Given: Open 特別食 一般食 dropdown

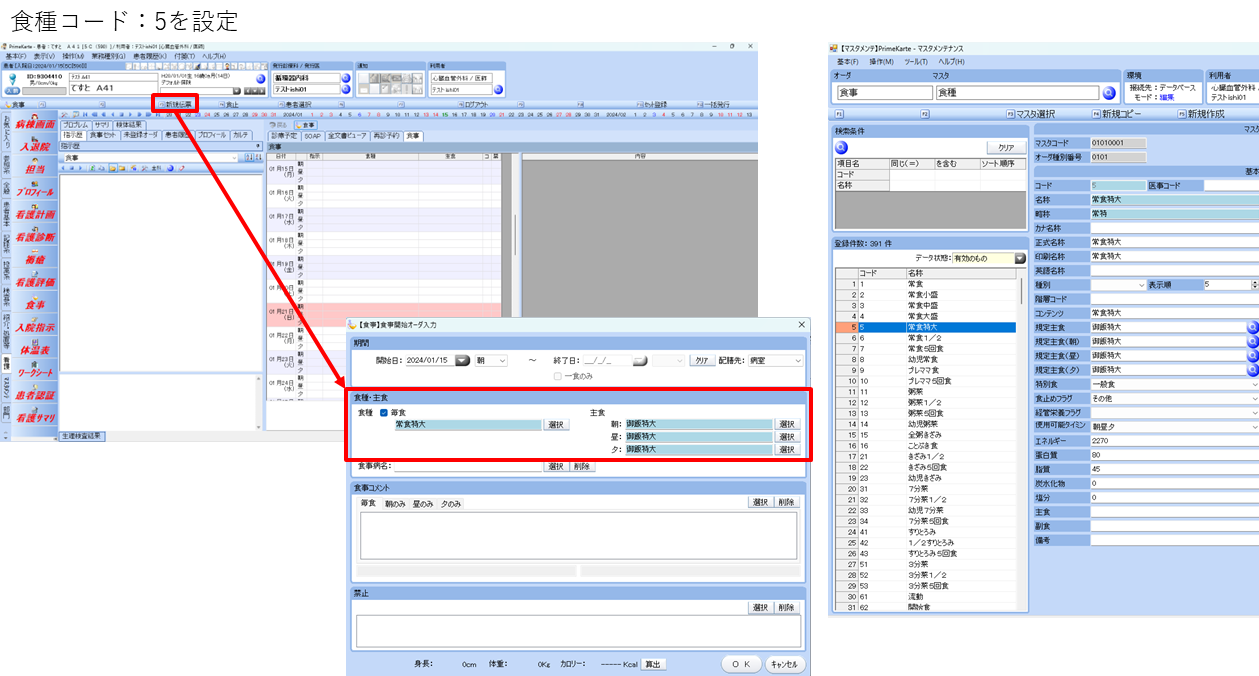Looking at the screenshot, I should pos(1174,383).
